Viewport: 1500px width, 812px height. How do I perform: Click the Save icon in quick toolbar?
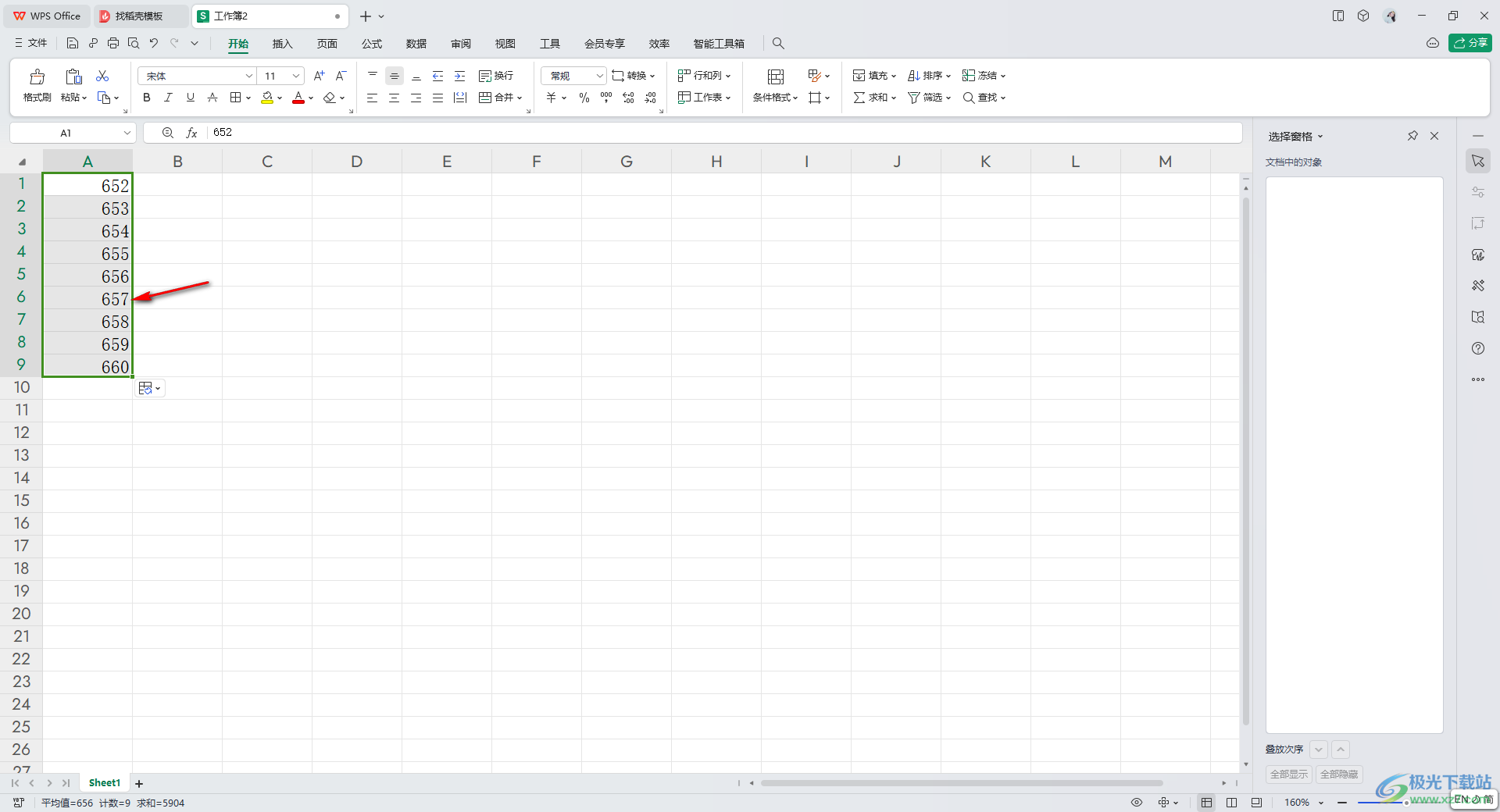73,43
